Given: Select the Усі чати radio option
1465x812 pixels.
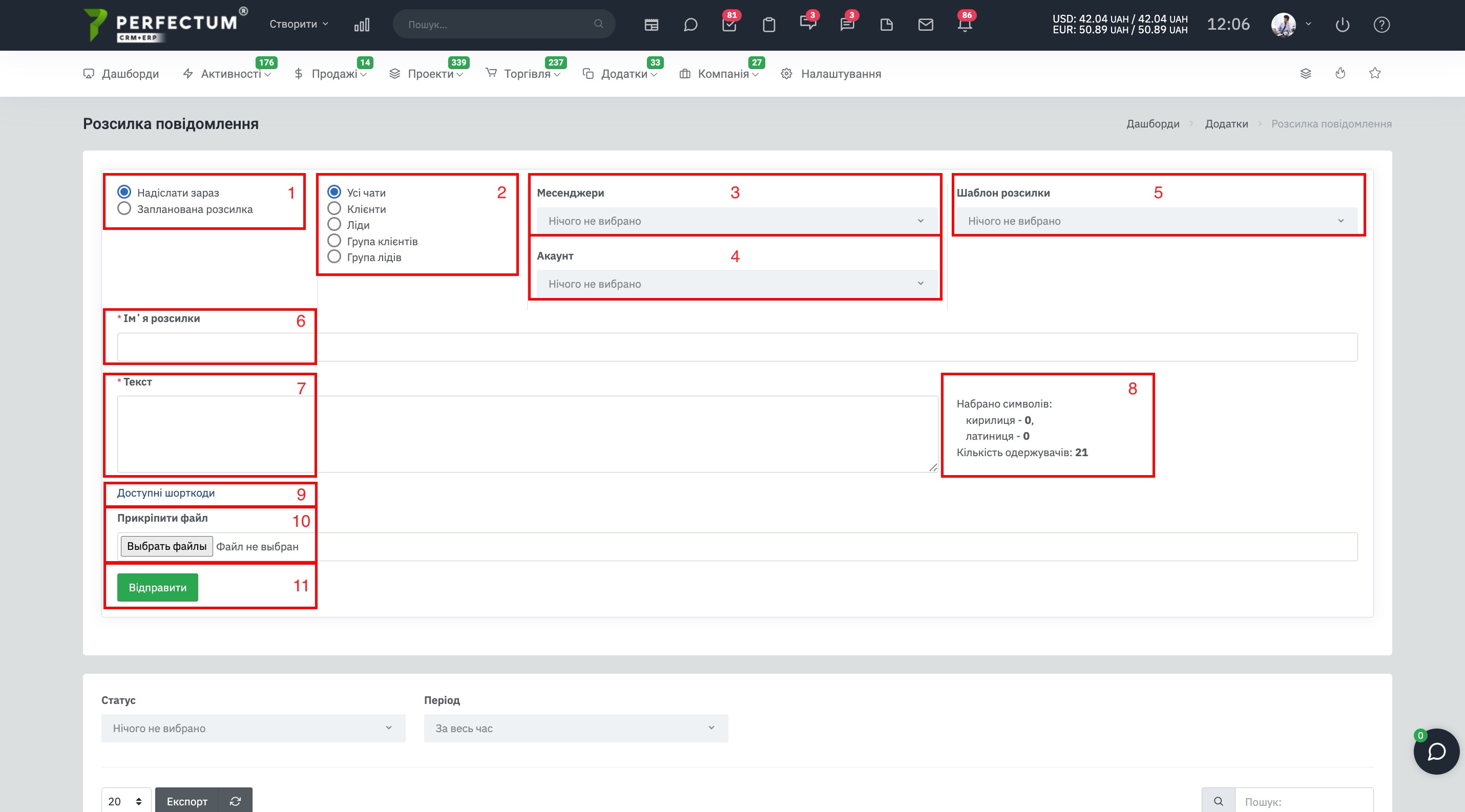Looking at the screenshot, I should coord(334,192).
